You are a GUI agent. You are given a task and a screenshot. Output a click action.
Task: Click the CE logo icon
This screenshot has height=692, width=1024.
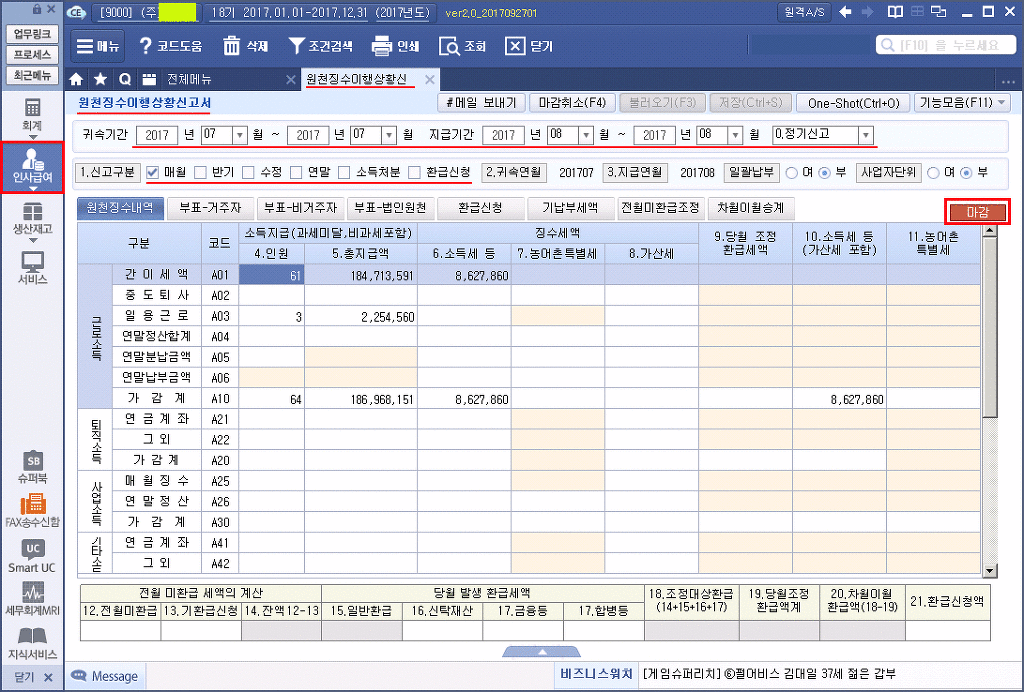pyautogui.click(x=77, y=12)
